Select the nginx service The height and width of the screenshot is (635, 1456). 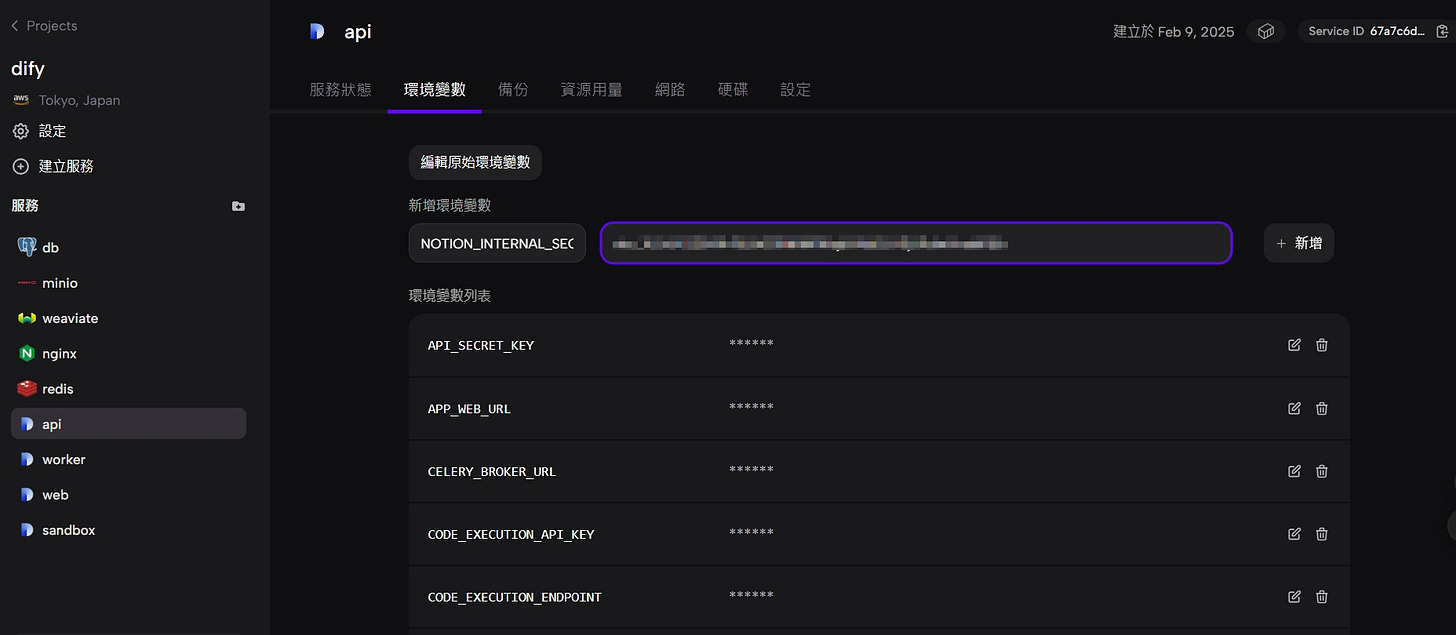[x=128, y=353]
